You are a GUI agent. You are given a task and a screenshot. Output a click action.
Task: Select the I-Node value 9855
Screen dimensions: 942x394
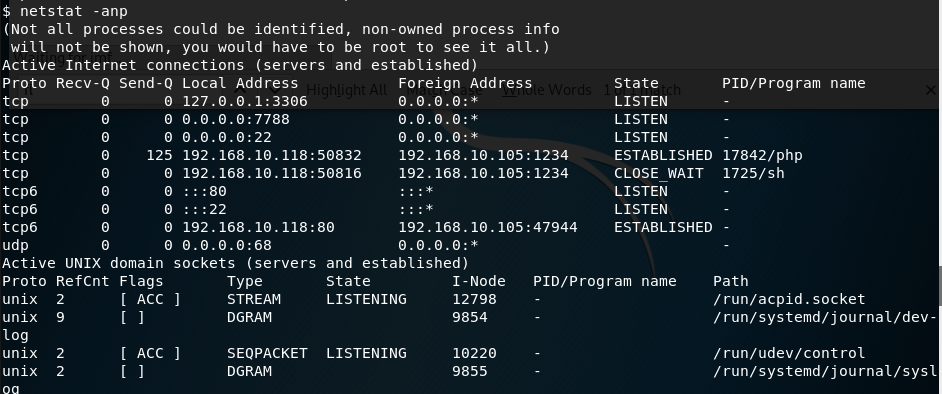[x=470, y=371]
